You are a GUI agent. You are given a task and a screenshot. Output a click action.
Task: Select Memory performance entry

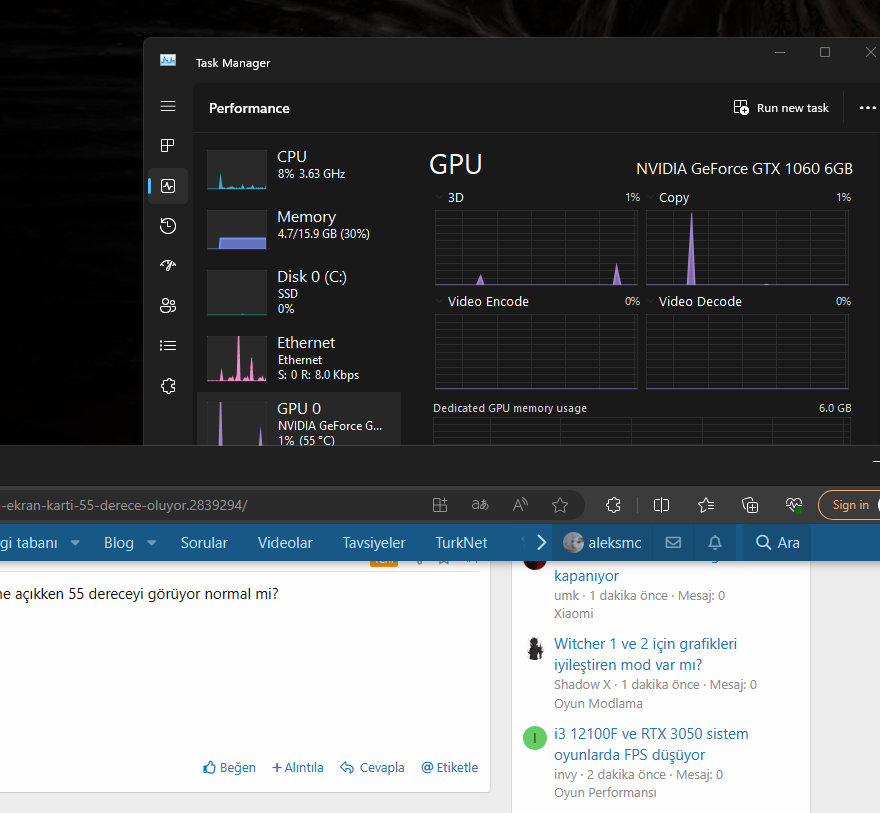pos(299,229)
